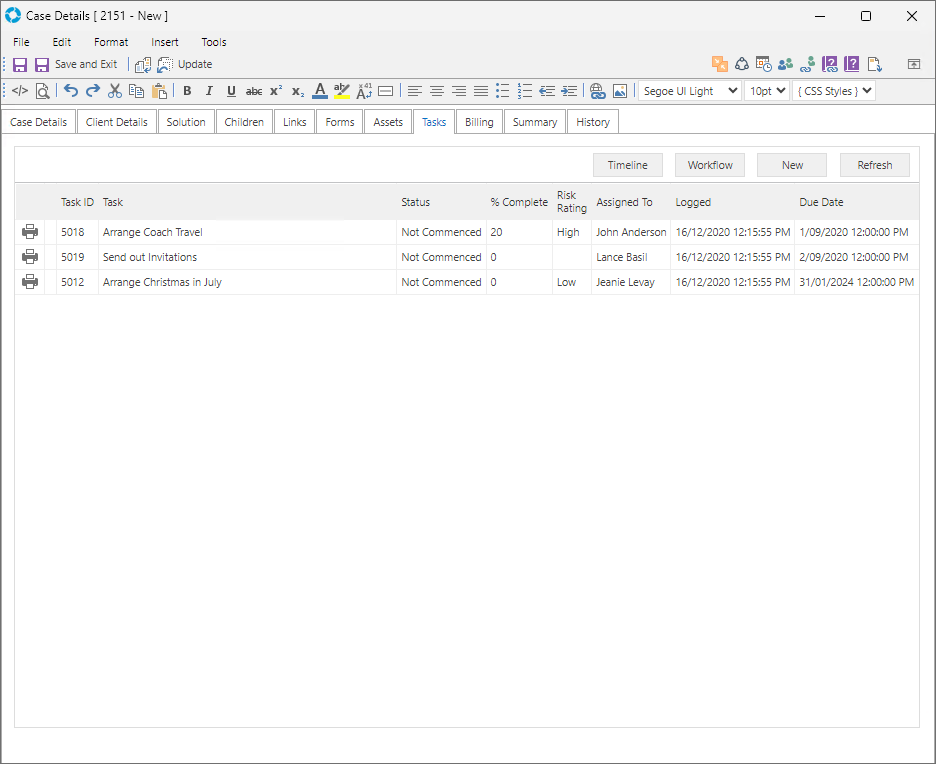Click the font color icon
The width and height of the screenshot is (936, 764).
coord(319,91)
